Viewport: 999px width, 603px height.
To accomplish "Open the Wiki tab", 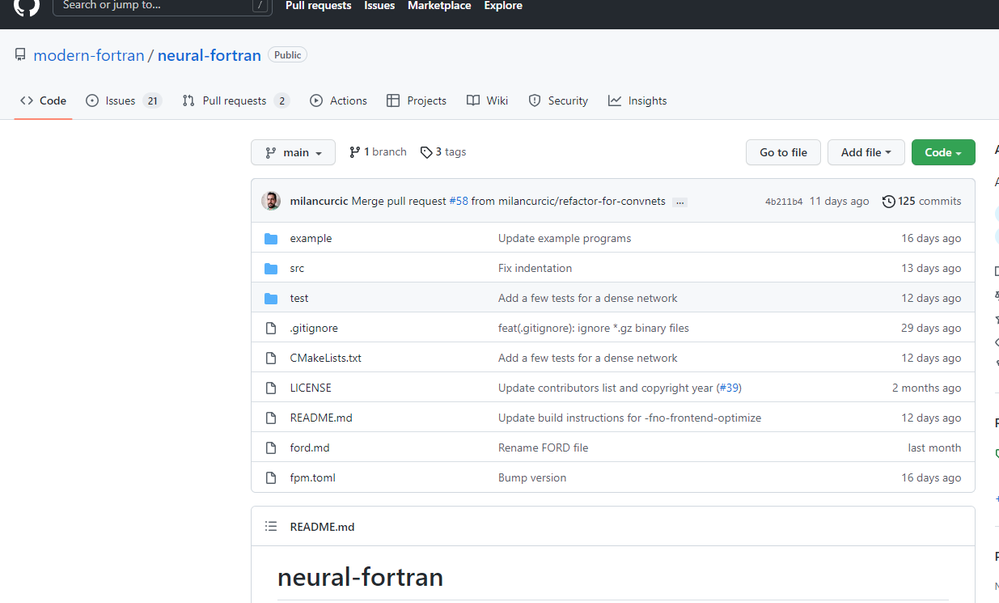I will tap(487, 101).
